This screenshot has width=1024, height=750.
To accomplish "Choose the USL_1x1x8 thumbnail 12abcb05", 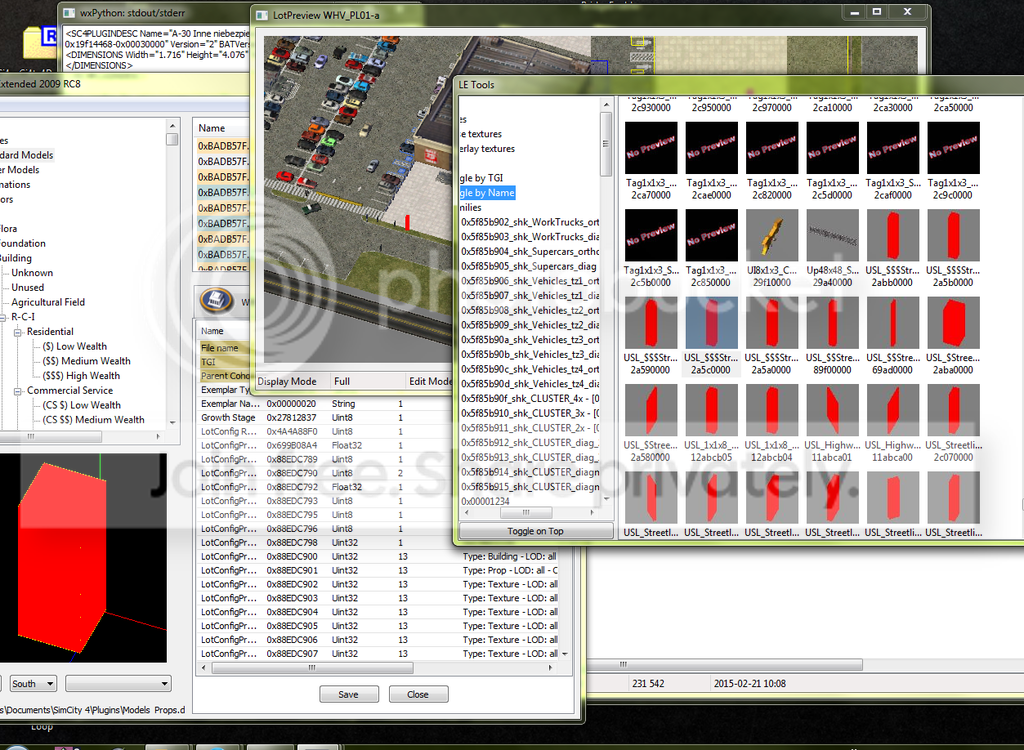I will coord(711,410).
